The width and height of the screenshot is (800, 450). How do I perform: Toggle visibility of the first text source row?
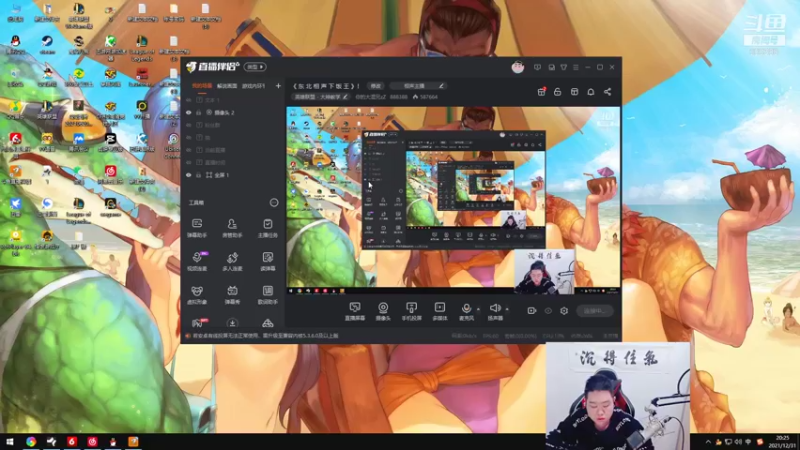point(189,100)
